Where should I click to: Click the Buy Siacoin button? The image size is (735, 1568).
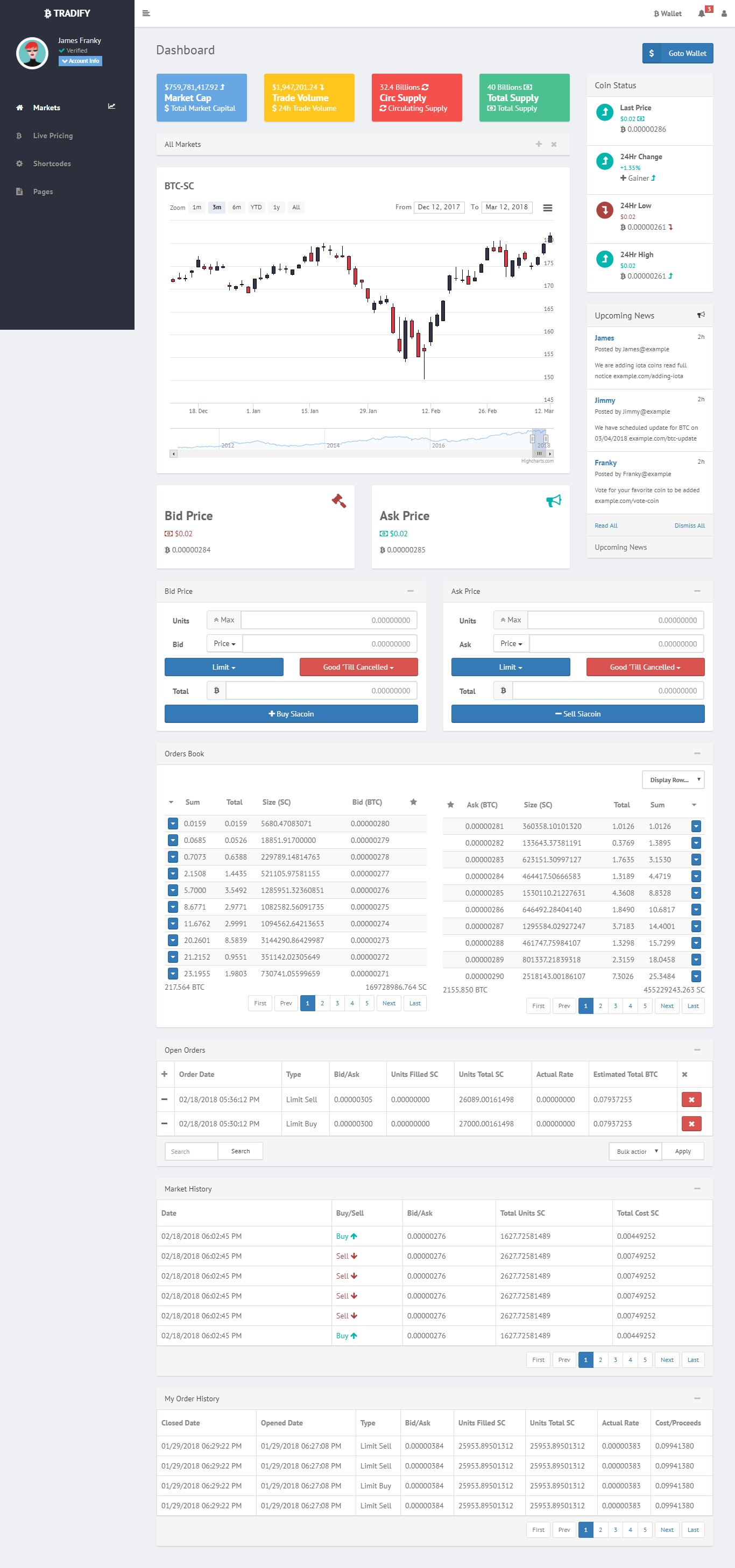click(291, 714)
